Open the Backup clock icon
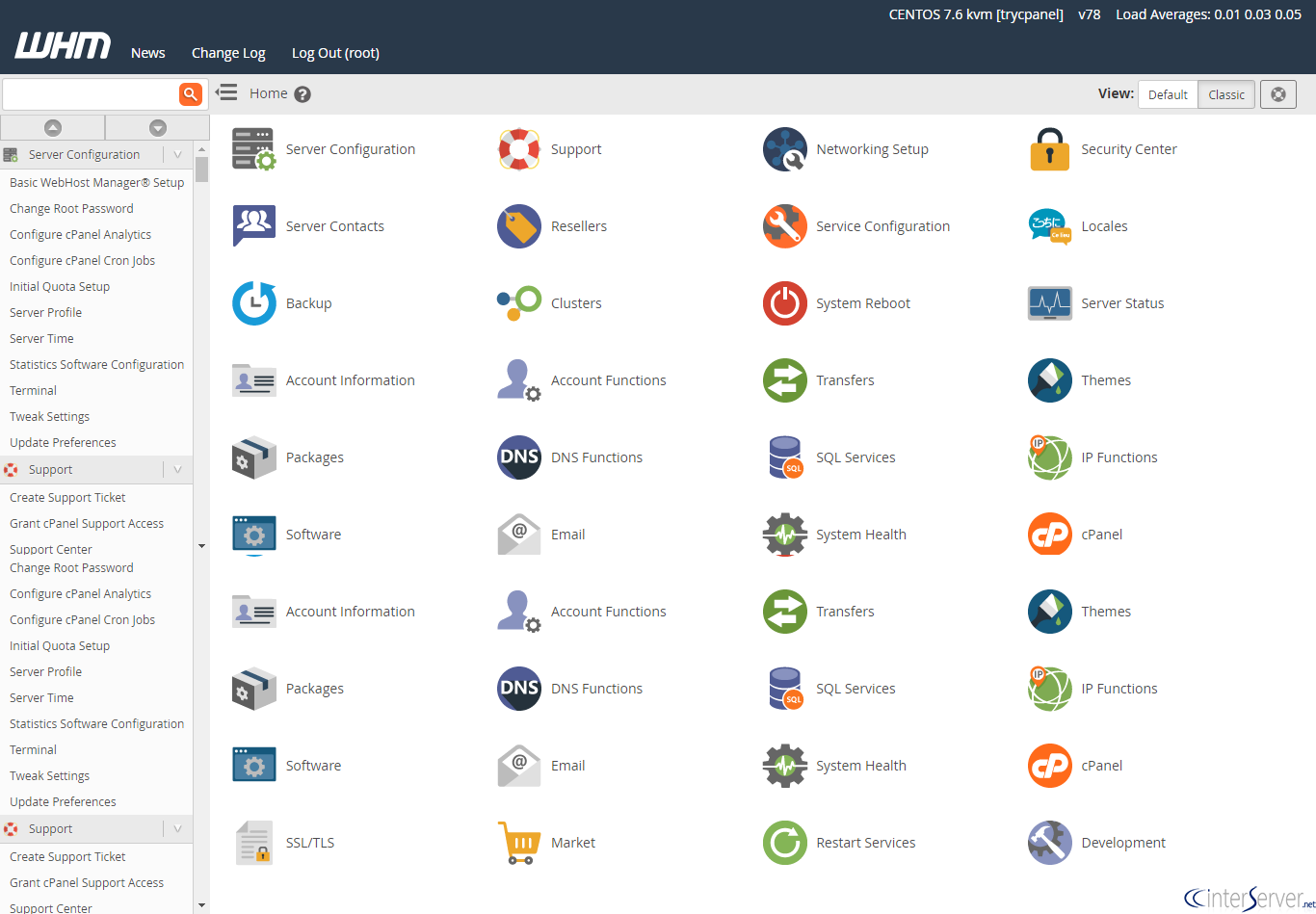 [254, 303]
